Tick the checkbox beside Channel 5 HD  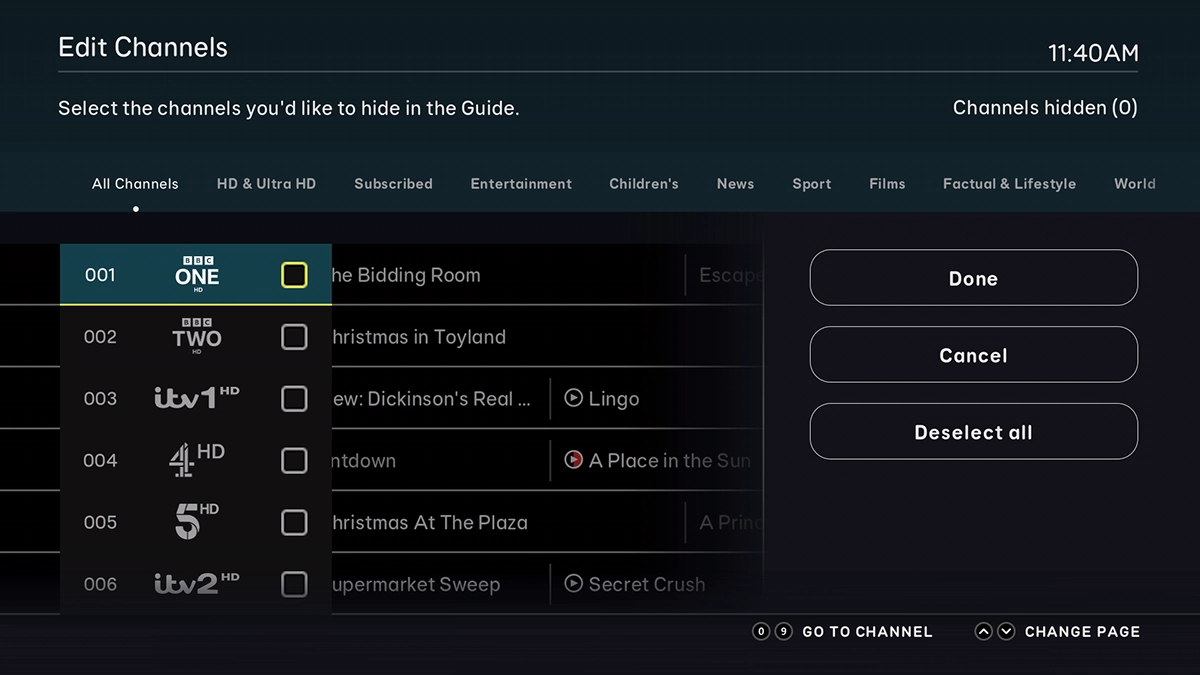[294, 522]
